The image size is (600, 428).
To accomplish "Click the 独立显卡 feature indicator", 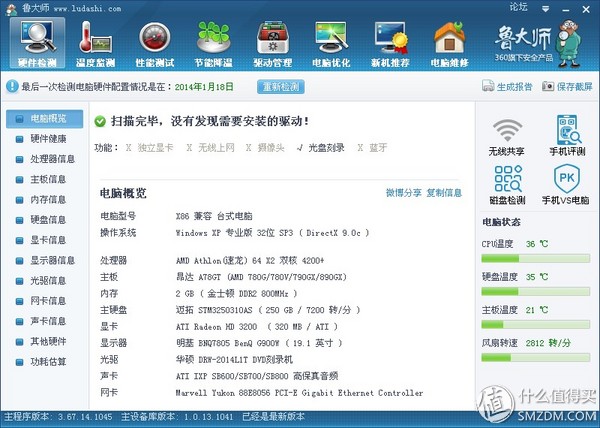I will click(x=150, y=148).
